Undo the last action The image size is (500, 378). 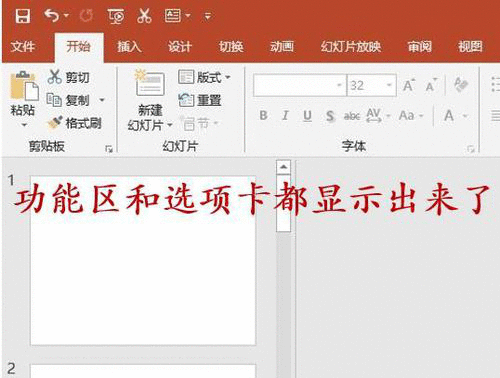coord(52,16)
